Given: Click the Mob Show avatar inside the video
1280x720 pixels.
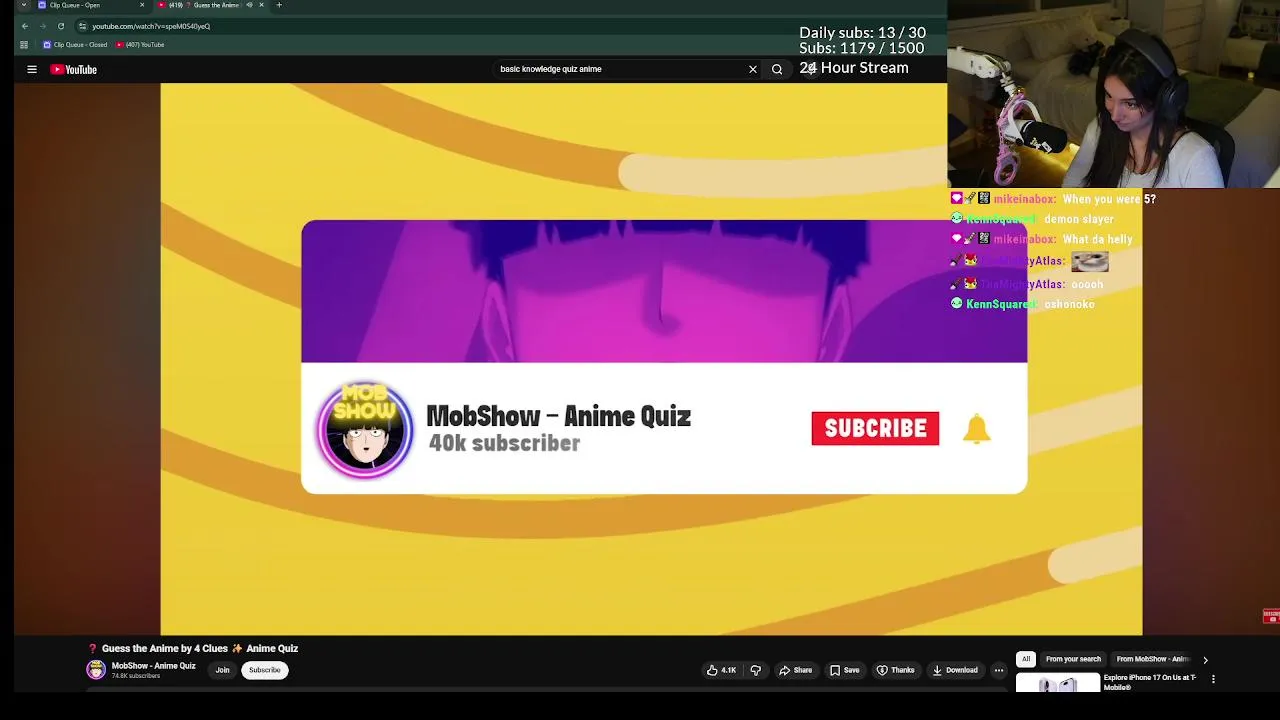Looking at the screenshot, I should (x=365, y=429).
